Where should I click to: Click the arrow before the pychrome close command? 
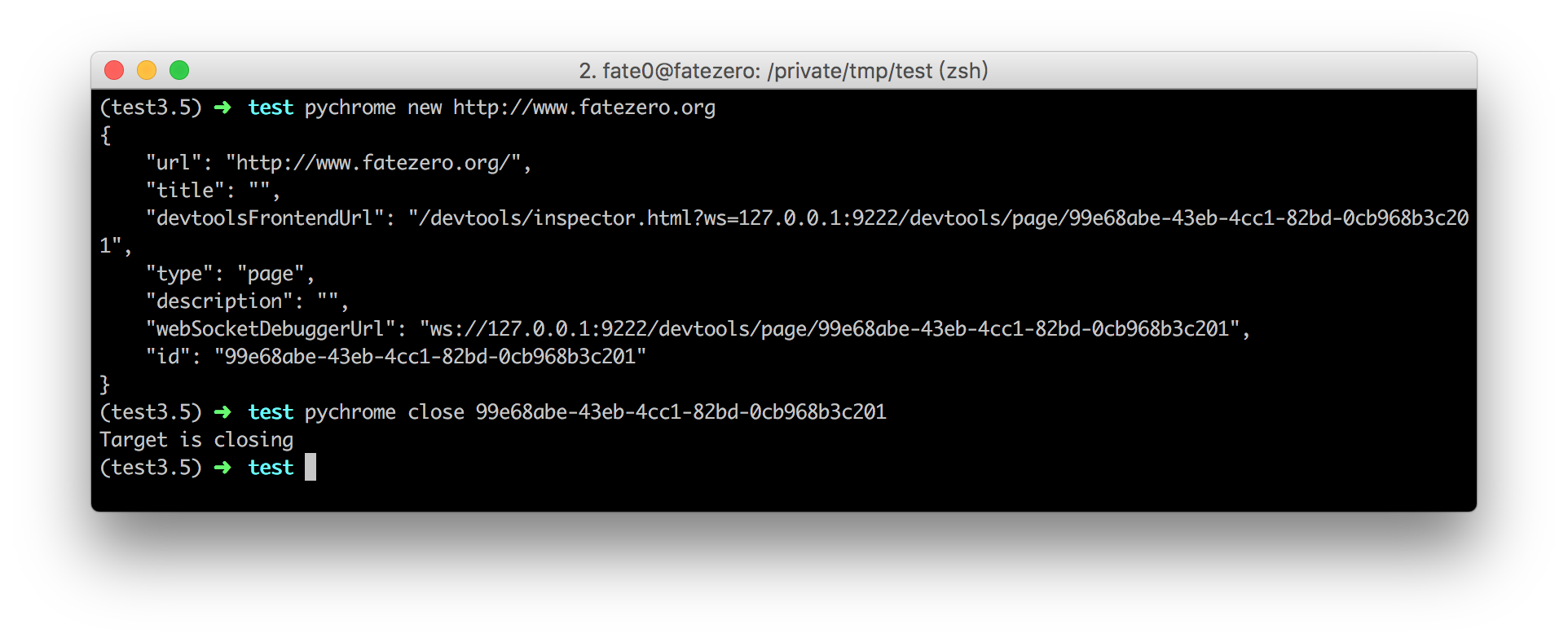[222, 412]
